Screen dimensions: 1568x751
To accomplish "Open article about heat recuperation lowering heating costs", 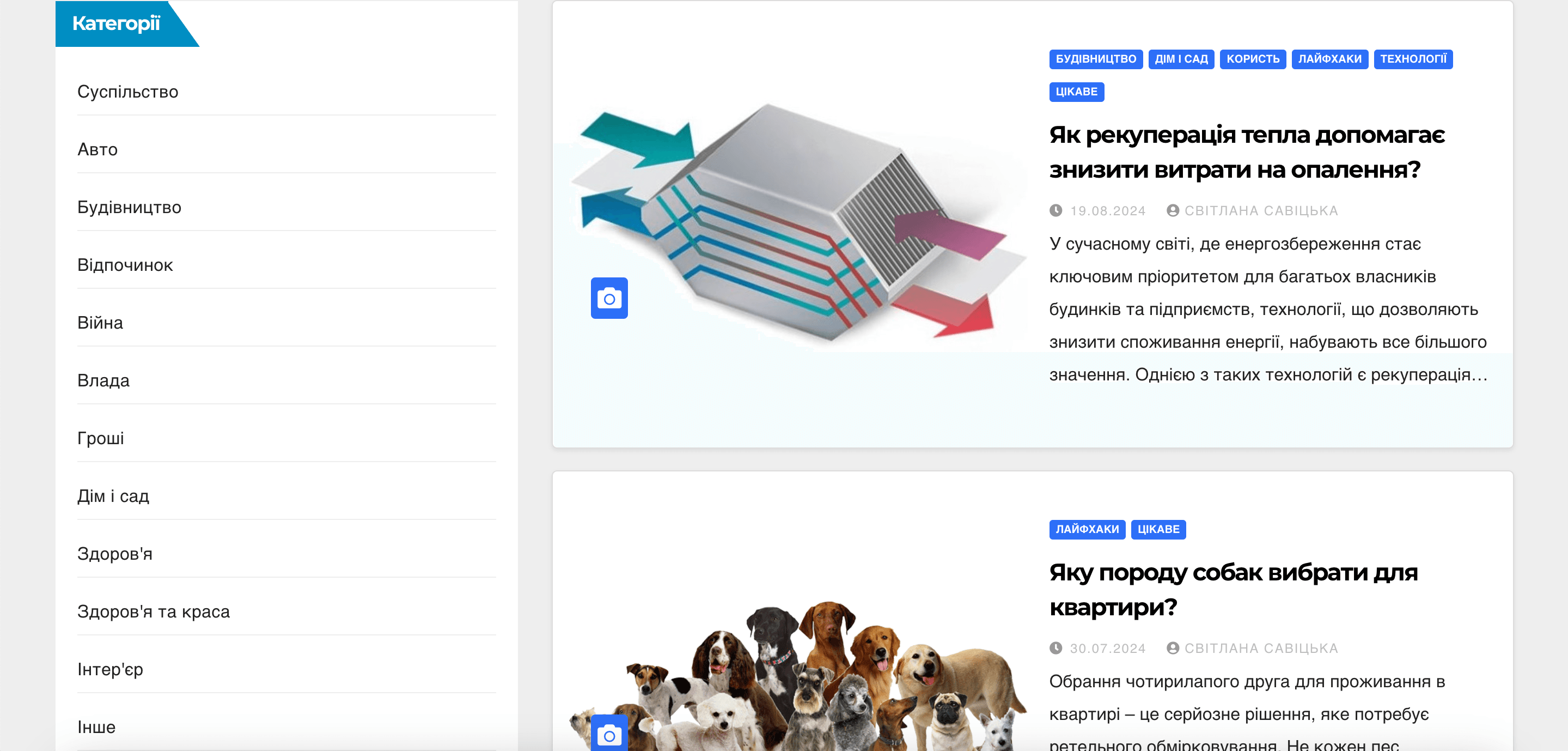I will coord(1246,152).
